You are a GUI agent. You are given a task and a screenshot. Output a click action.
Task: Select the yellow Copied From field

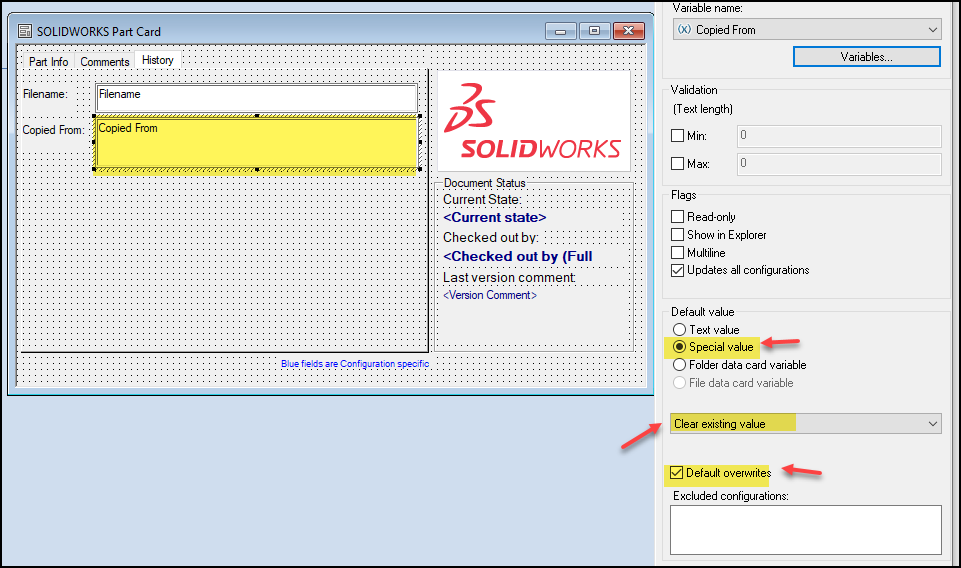[x=256, y=143]
